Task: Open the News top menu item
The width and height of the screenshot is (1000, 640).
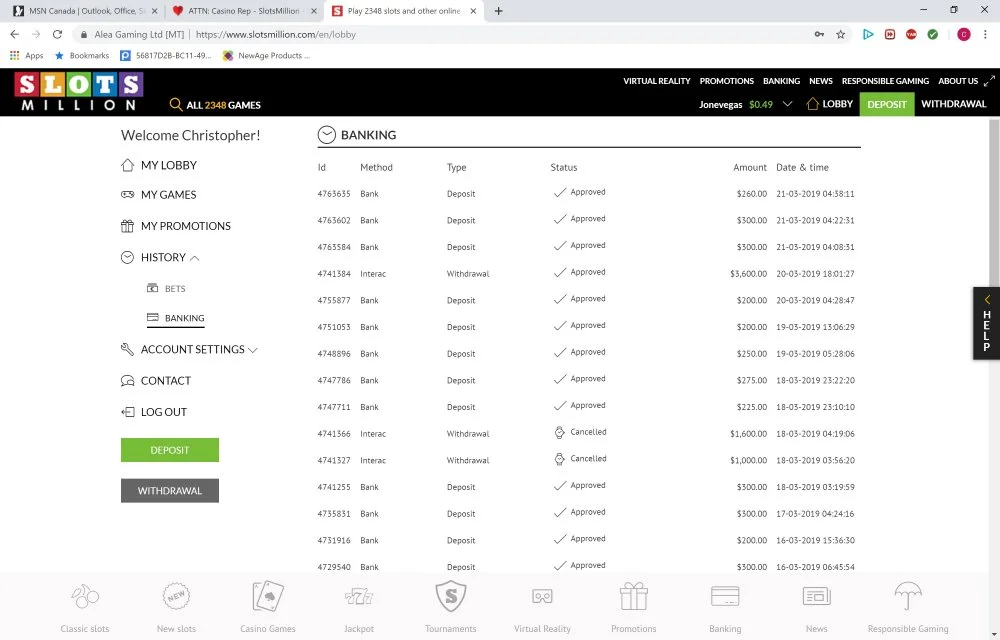Action: (x=821, y=81)
